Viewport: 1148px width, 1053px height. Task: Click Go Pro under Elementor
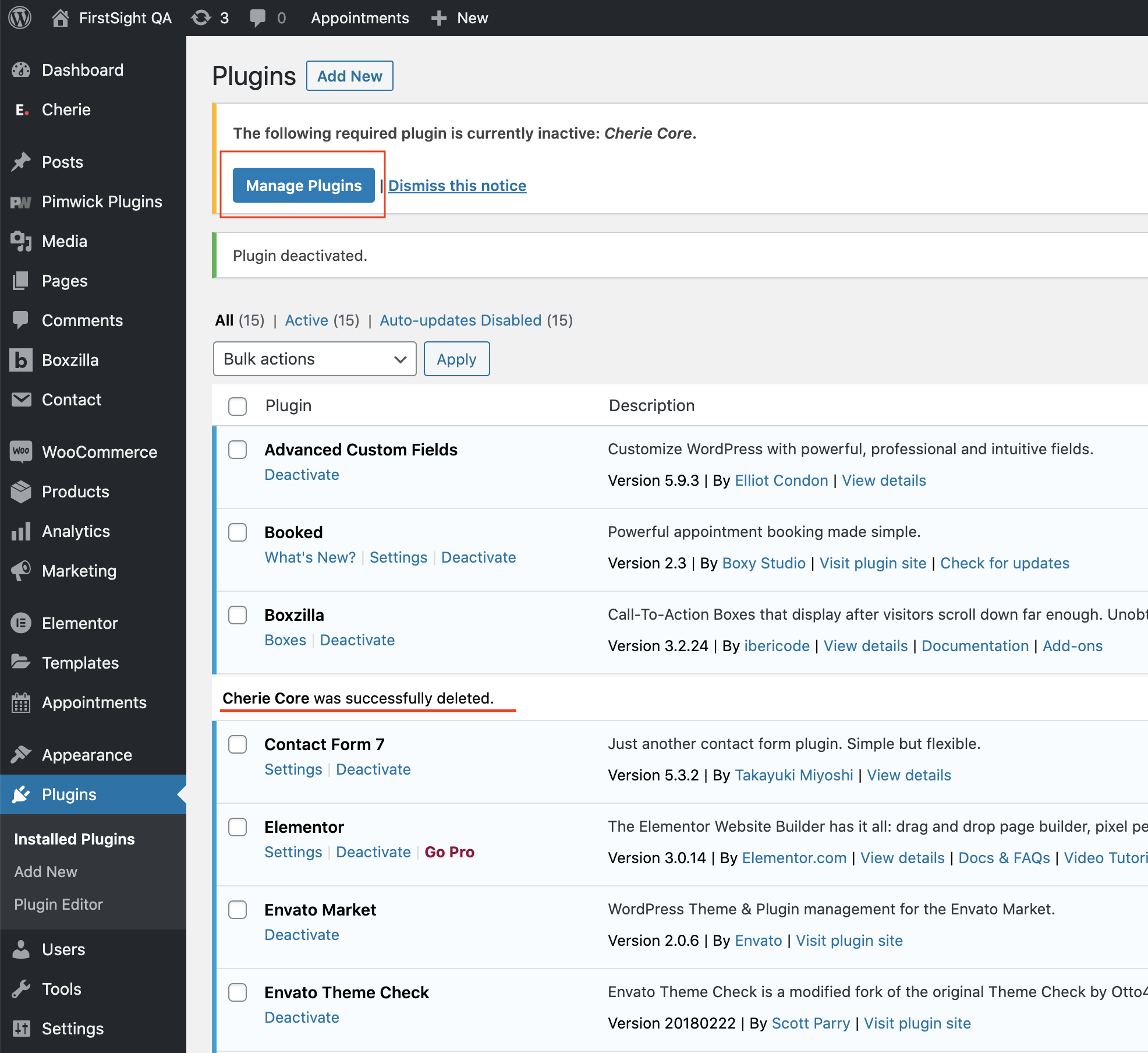(449, 852)
